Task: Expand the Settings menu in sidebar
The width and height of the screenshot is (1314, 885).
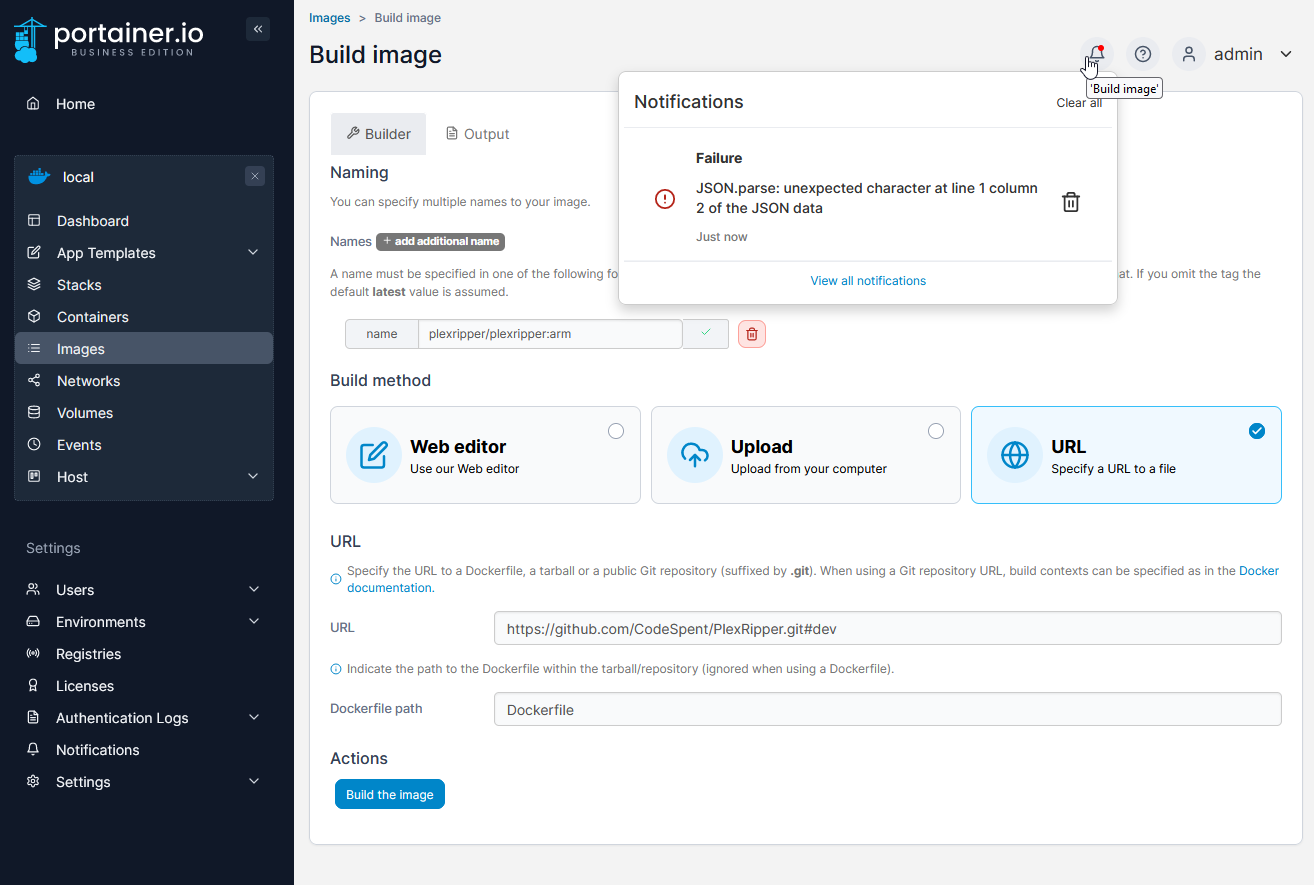Action: [83, 781]
